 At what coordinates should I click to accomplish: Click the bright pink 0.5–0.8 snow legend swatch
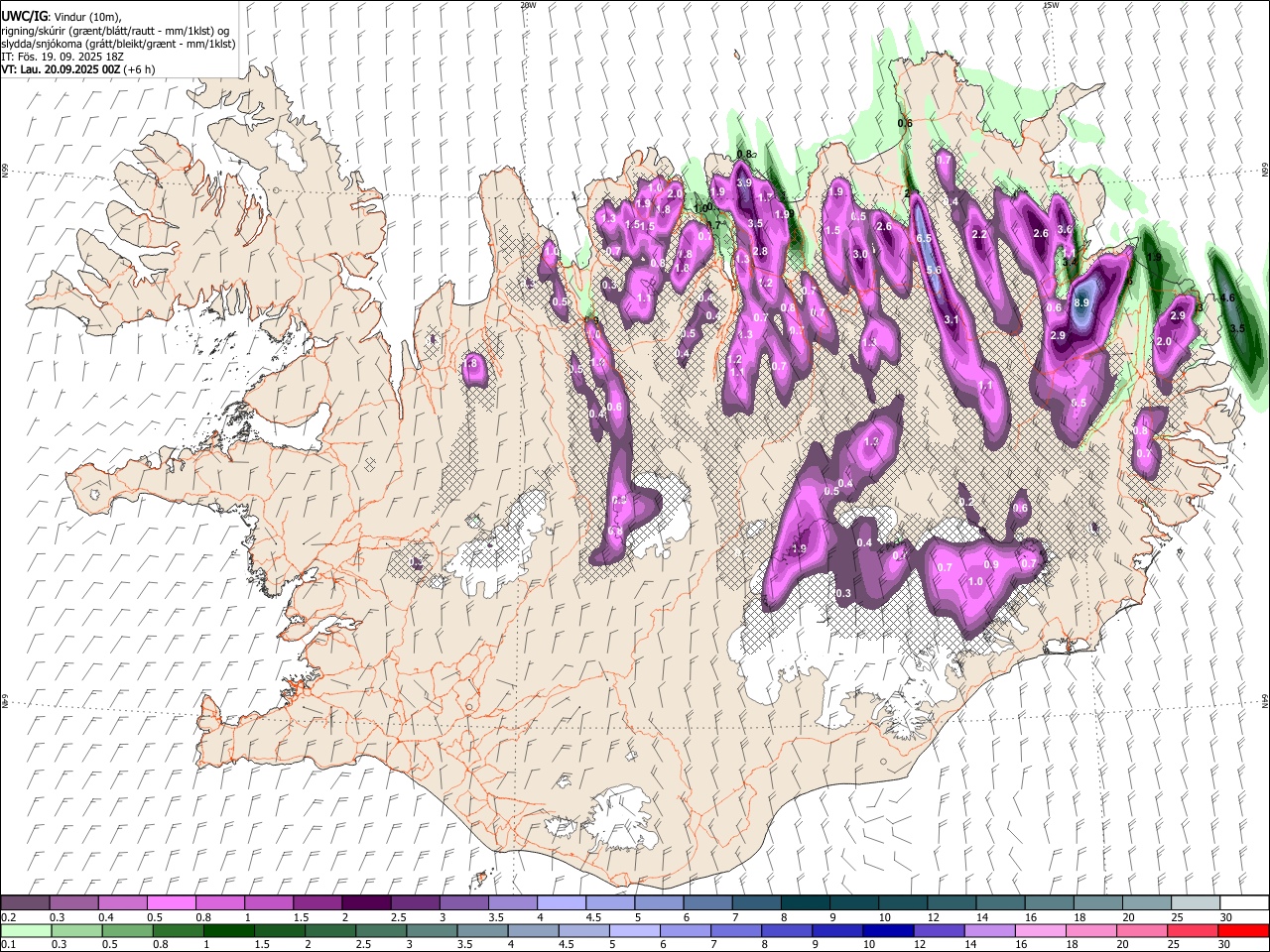pos(173,903)
